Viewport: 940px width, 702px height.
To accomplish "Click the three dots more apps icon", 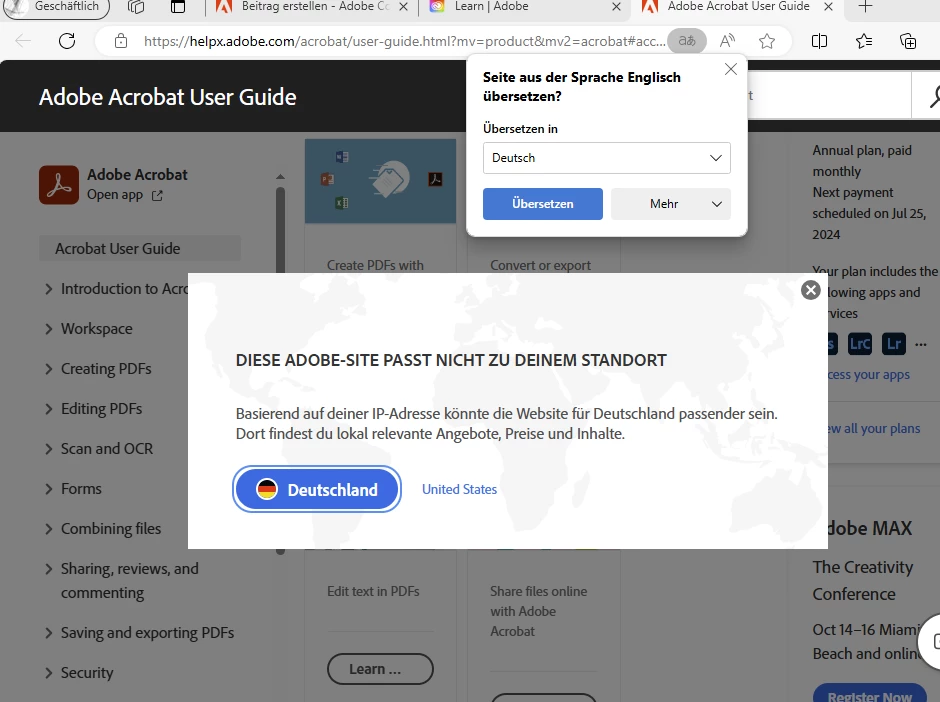I will (921, 345).
